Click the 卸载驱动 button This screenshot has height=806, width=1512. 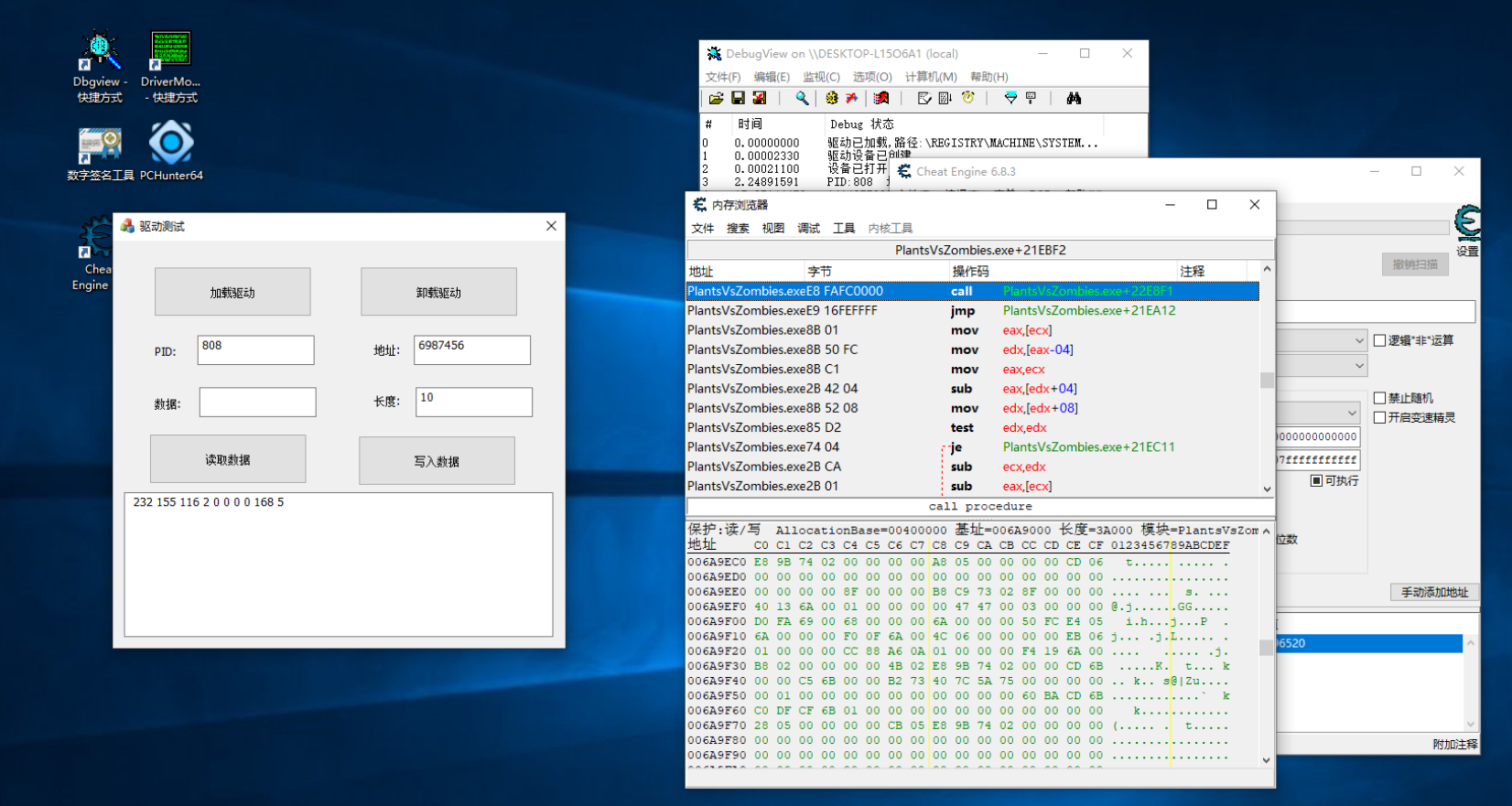(438, 292)
